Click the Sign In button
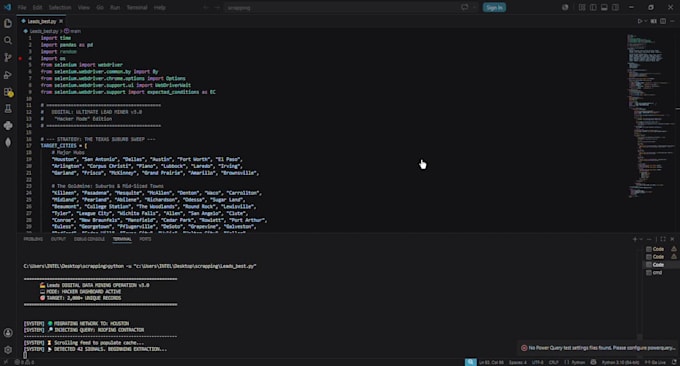This screenshot has height=366, width=680. click(x=494, y=7)
